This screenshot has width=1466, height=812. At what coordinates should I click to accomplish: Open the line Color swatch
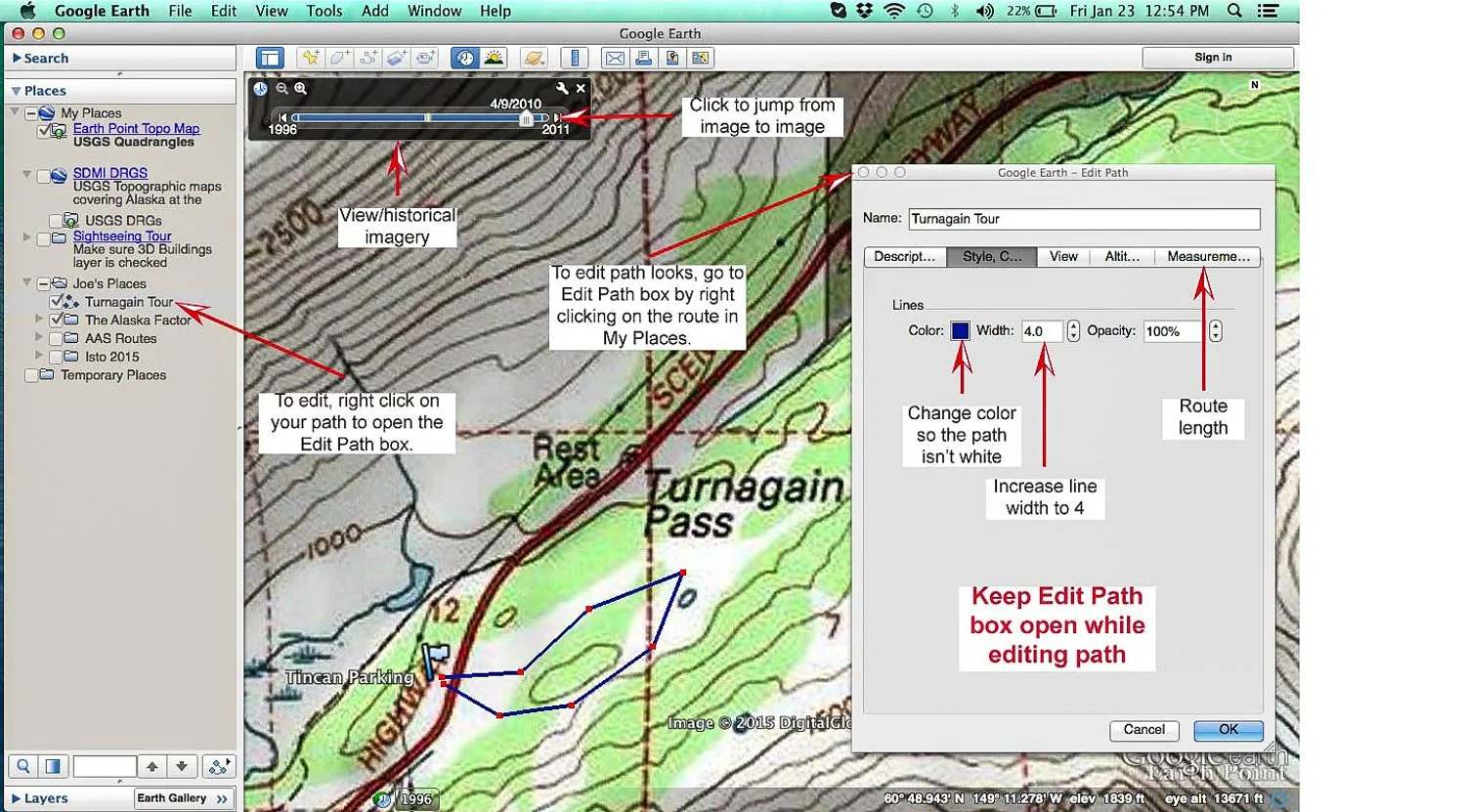click(x=960, y=330)
